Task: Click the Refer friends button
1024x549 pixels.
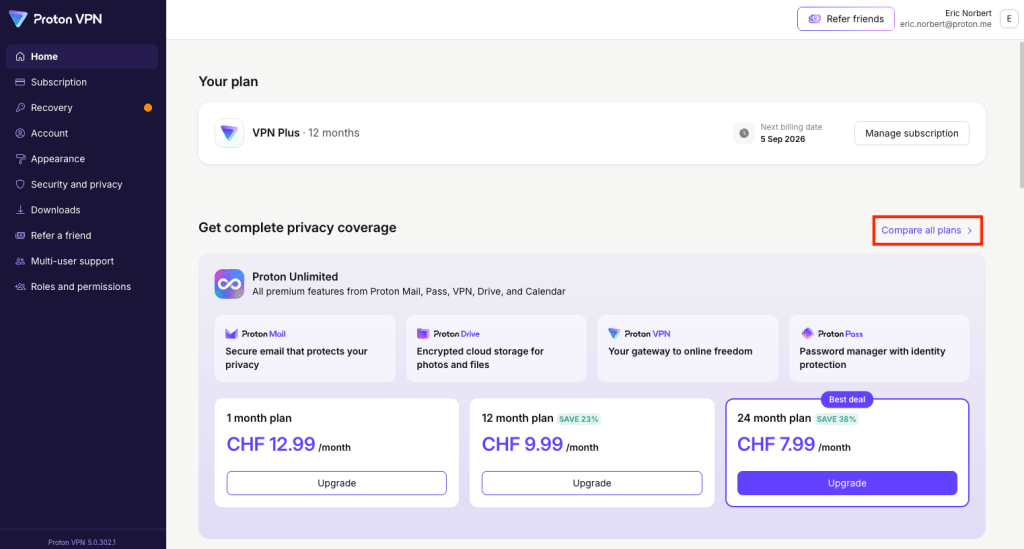Action: click(x=846, y=19)
